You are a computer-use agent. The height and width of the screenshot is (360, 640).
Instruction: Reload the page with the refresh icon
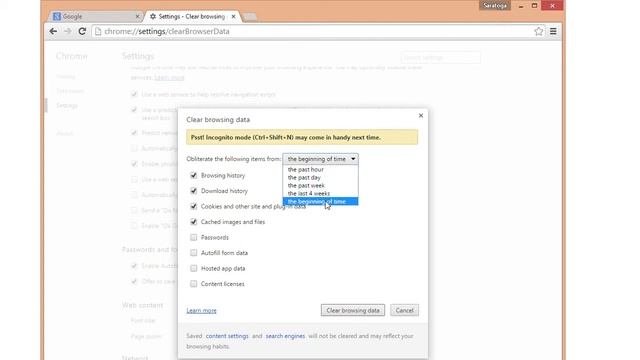82,31
